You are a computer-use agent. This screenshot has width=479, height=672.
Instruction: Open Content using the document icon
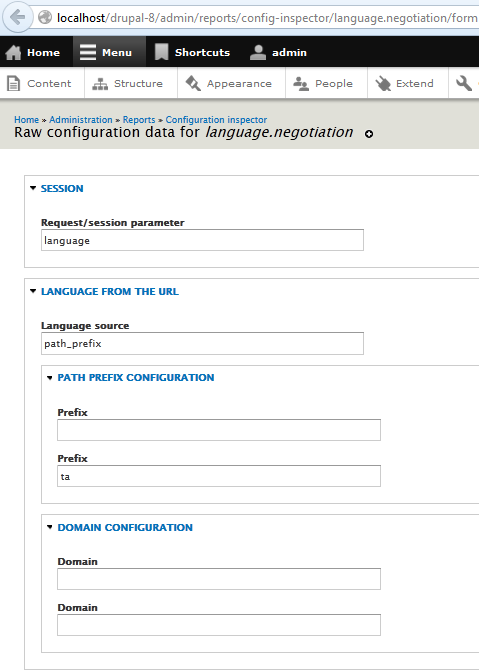pos(13,83)
